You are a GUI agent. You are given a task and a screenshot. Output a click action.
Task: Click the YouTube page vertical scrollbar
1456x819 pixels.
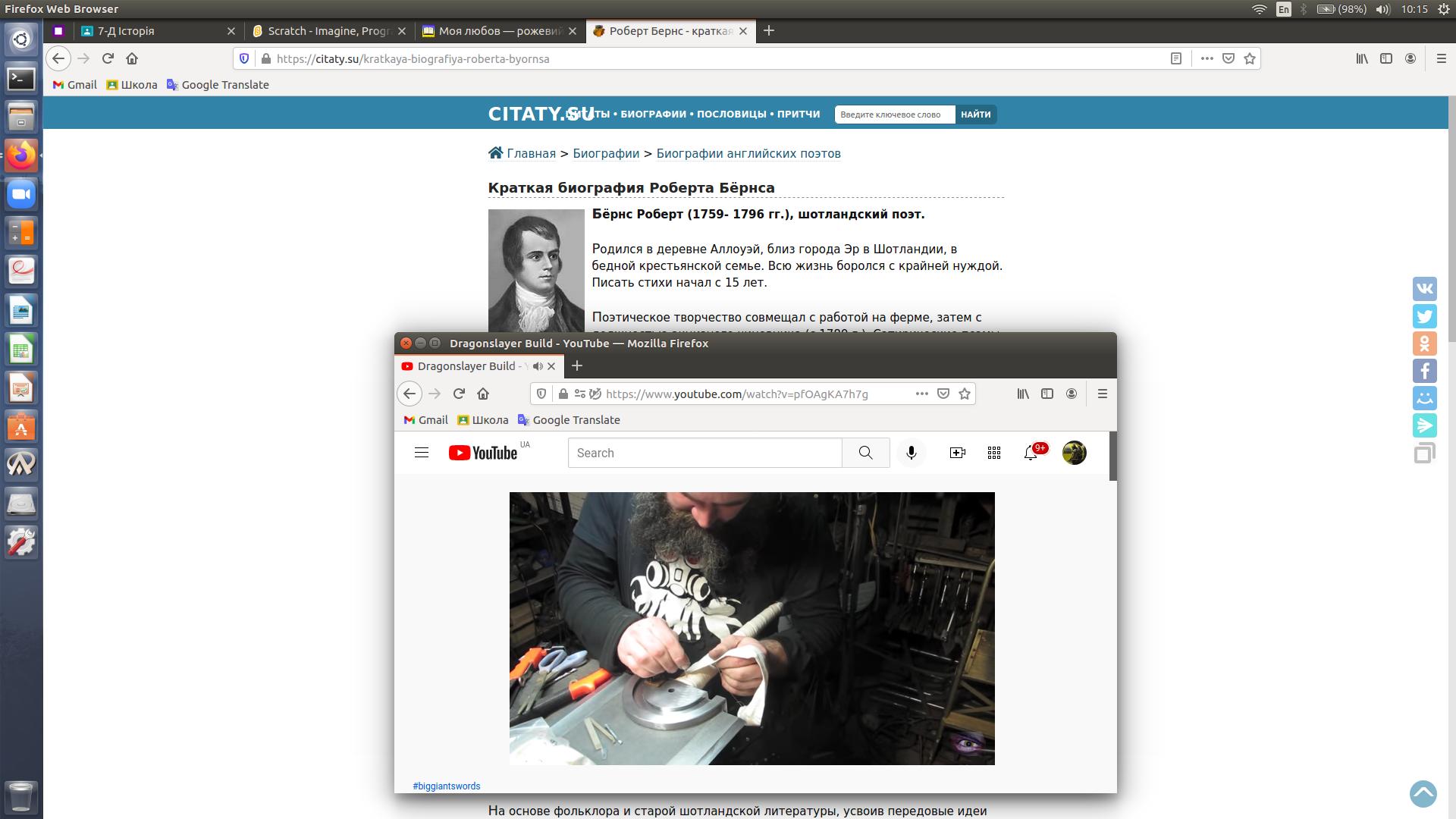(1112, 456)
